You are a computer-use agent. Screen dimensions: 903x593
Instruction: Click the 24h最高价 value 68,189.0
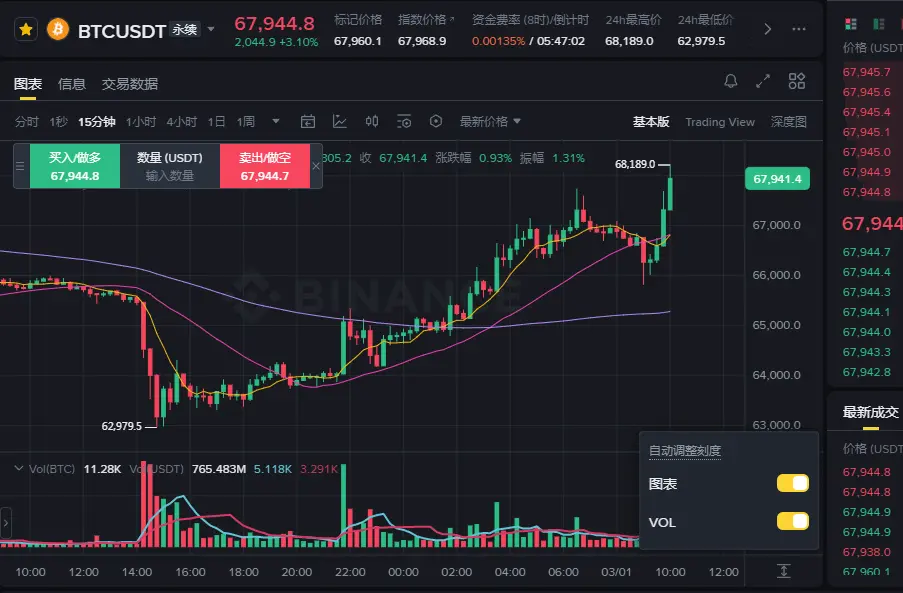pos(629,41)
